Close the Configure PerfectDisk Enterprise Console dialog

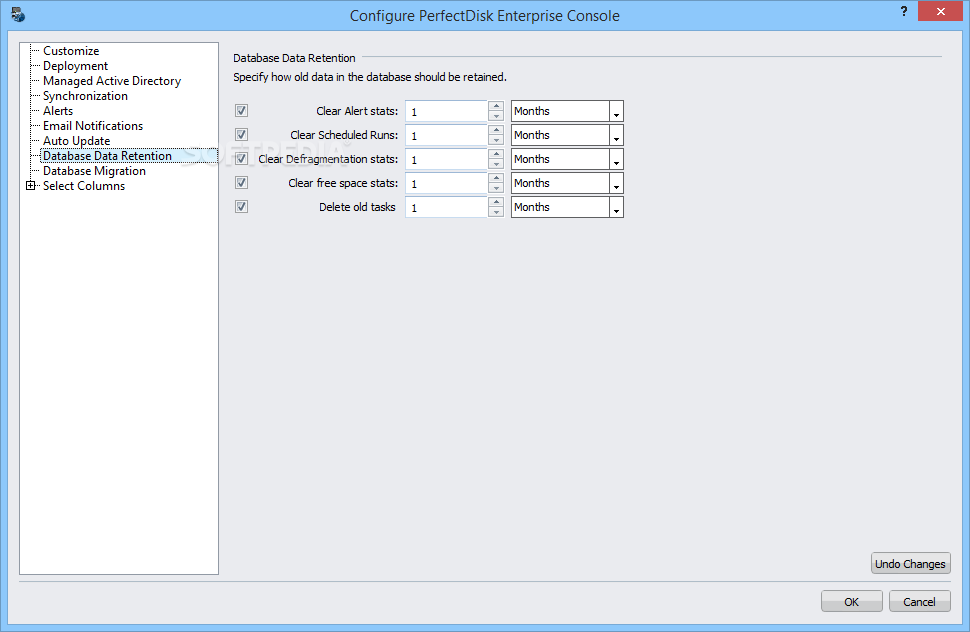[940, 11]
